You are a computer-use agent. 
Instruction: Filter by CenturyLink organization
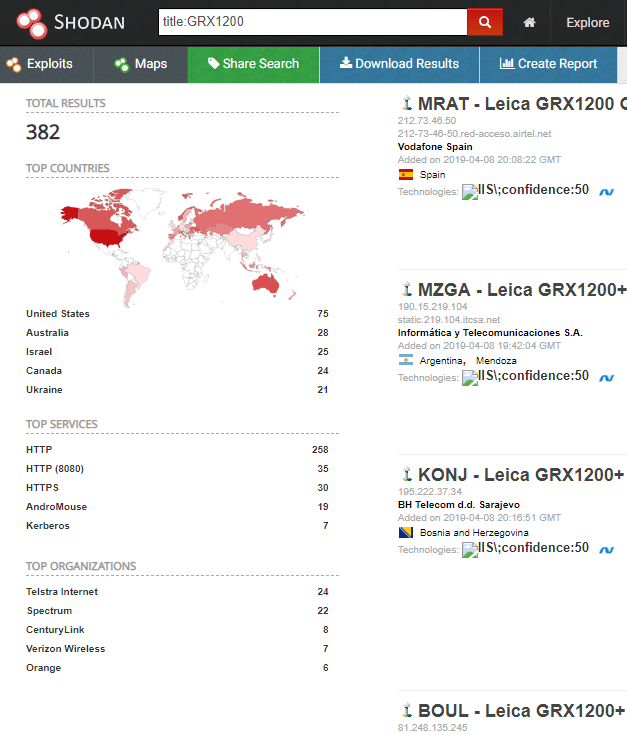(55, 630)
